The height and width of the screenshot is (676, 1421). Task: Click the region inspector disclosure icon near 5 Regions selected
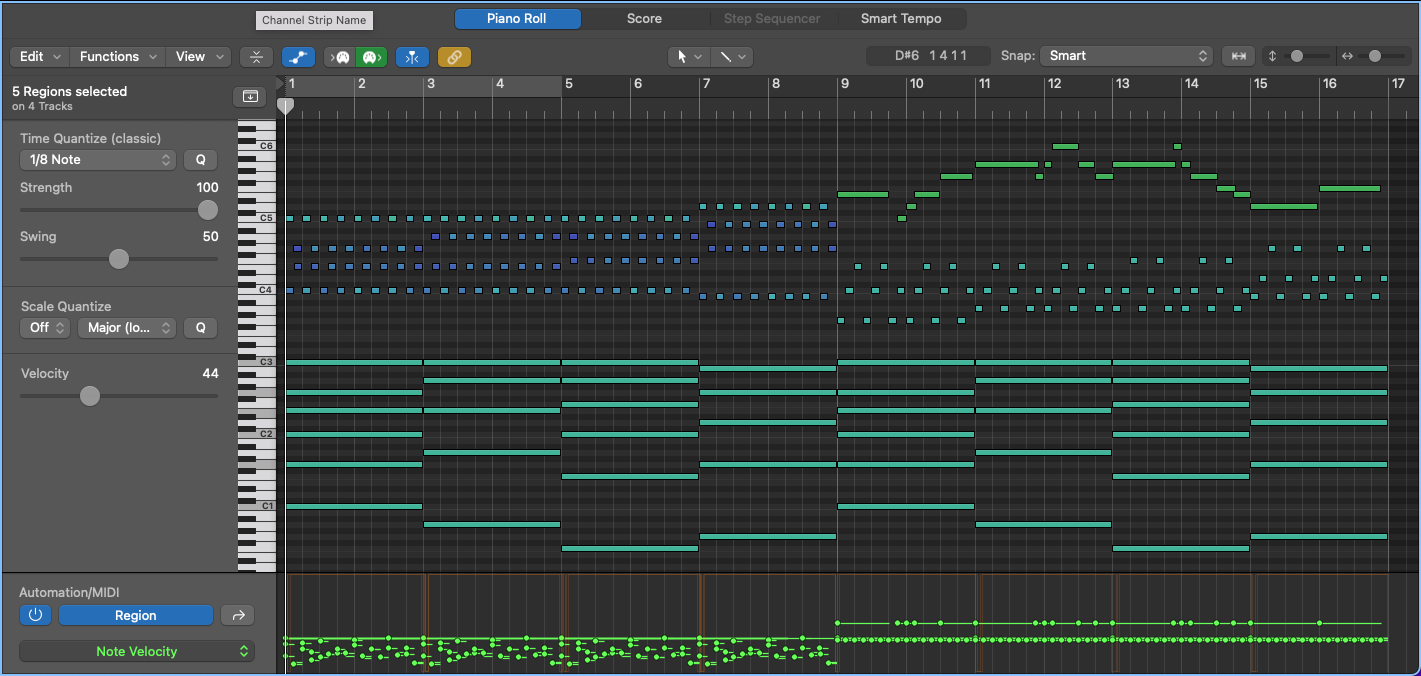(250, 96)
